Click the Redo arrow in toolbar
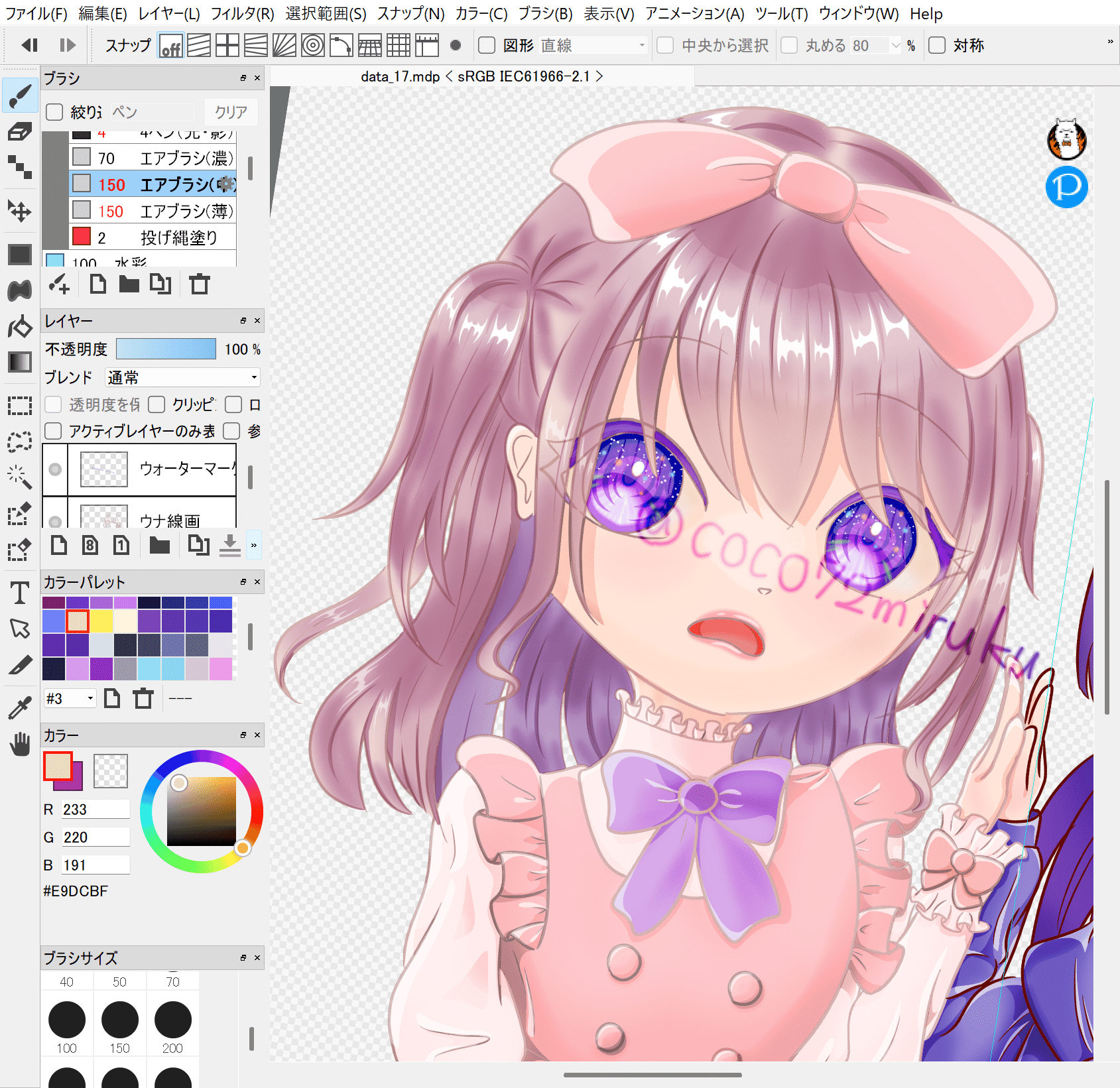1120x1088 pixels. coord(68,45)
